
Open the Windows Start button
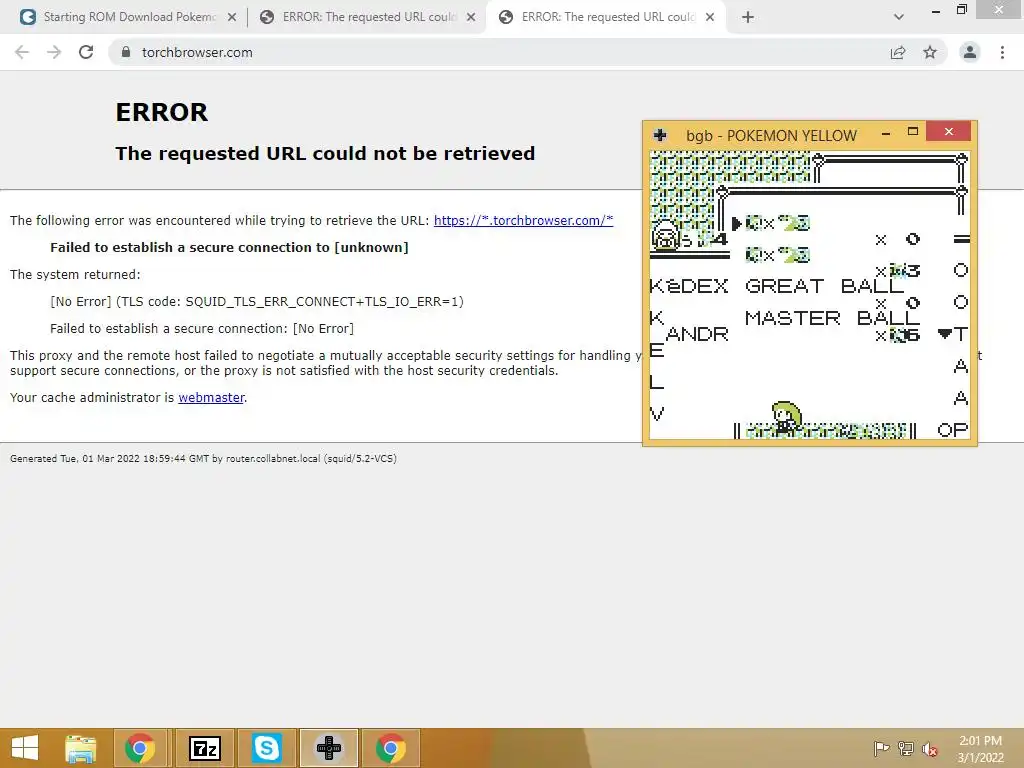tap(25, 748)
